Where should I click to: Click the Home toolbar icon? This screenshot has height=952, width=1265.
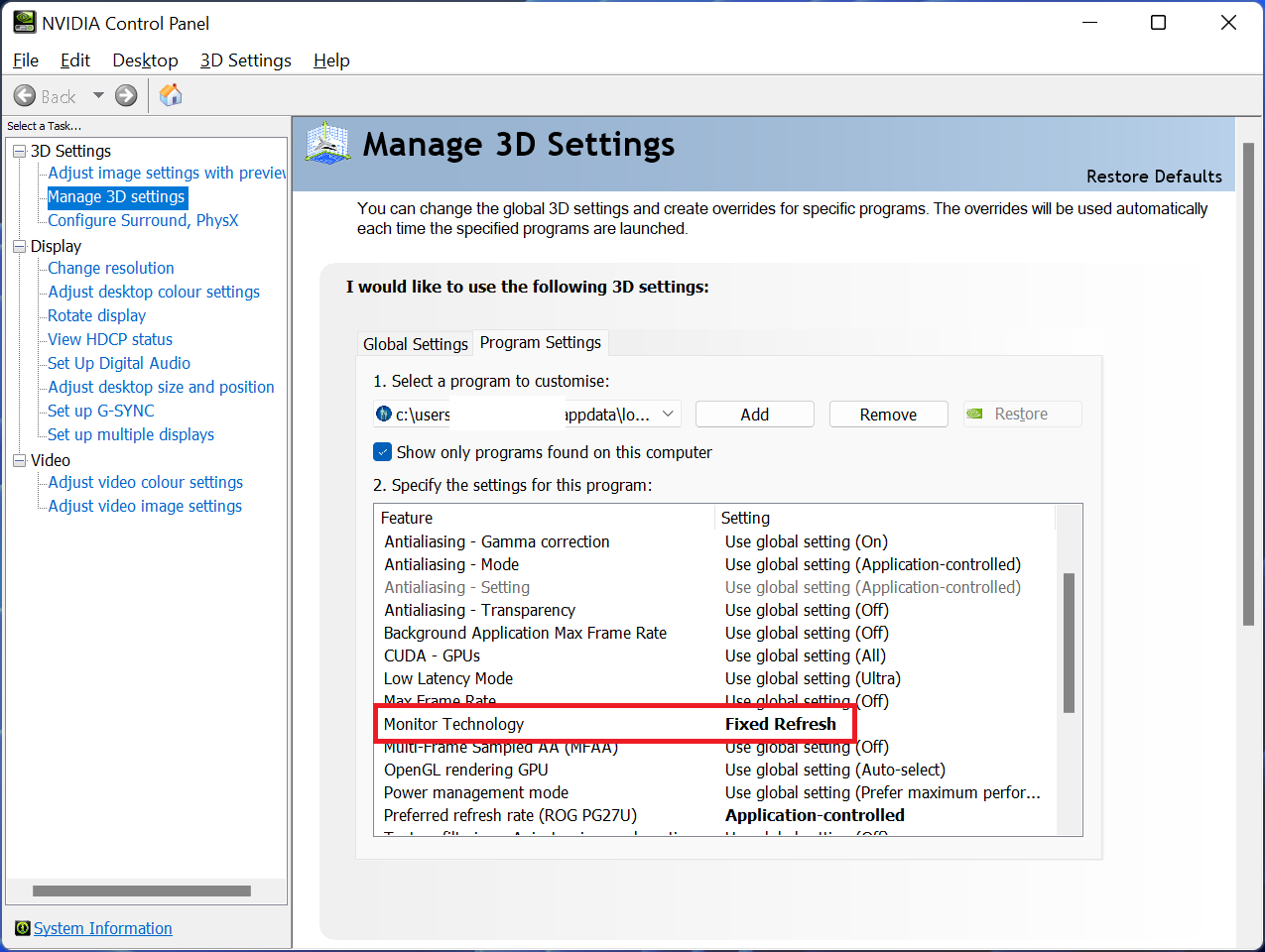click(x=171, y=95)
